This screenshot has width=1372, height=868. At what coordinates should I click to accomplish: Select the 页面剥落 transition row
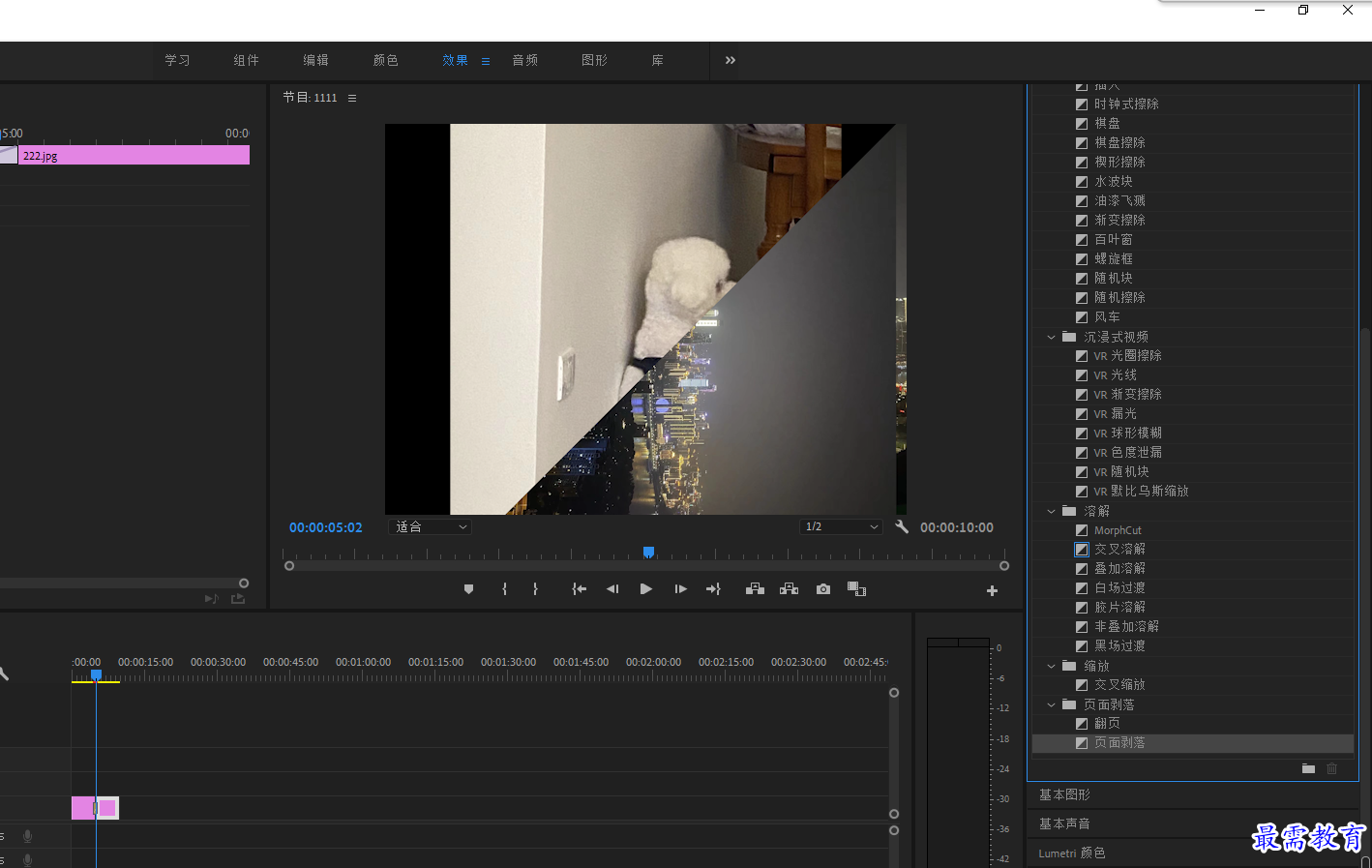point(1192,743)
